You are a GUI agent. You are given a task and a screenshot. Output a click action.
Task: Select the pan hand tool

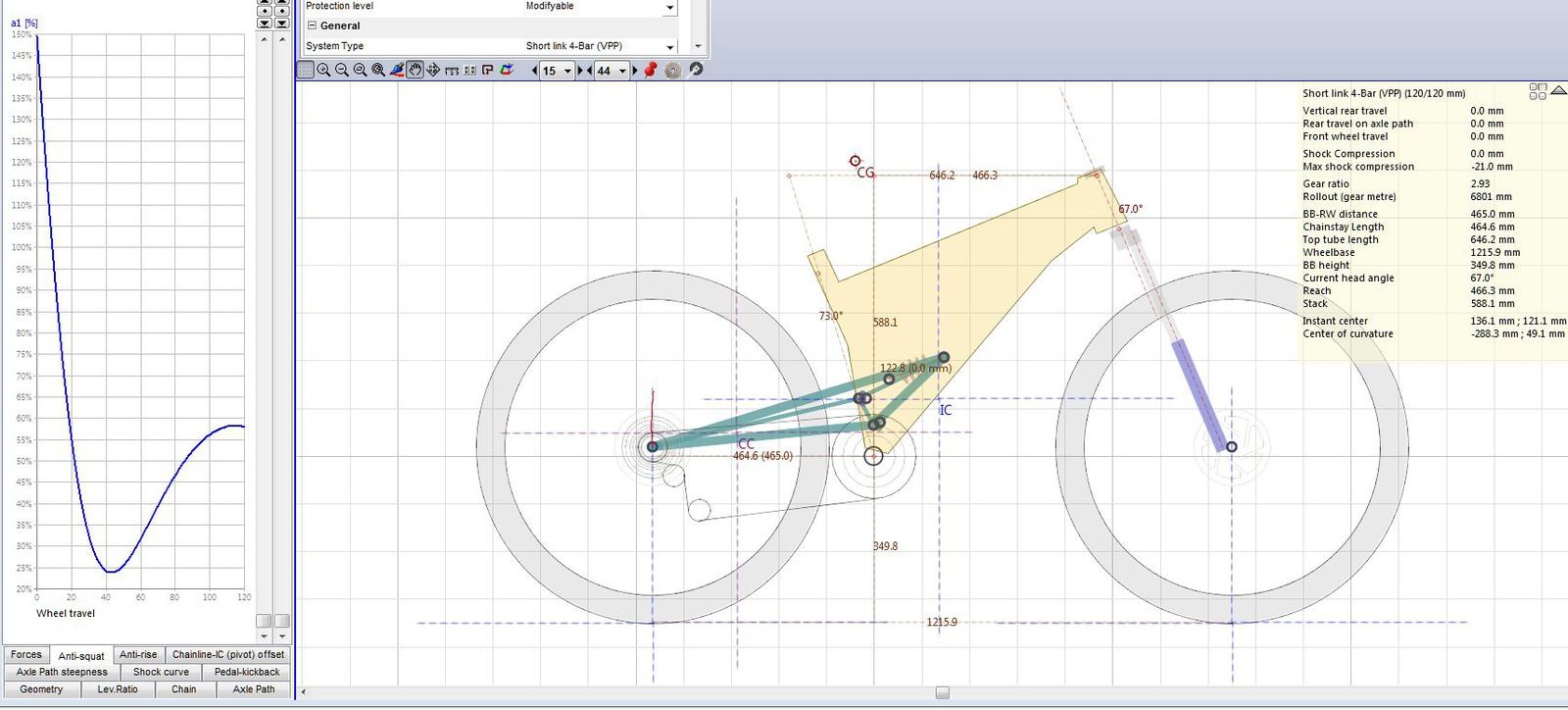coord(416,70)
